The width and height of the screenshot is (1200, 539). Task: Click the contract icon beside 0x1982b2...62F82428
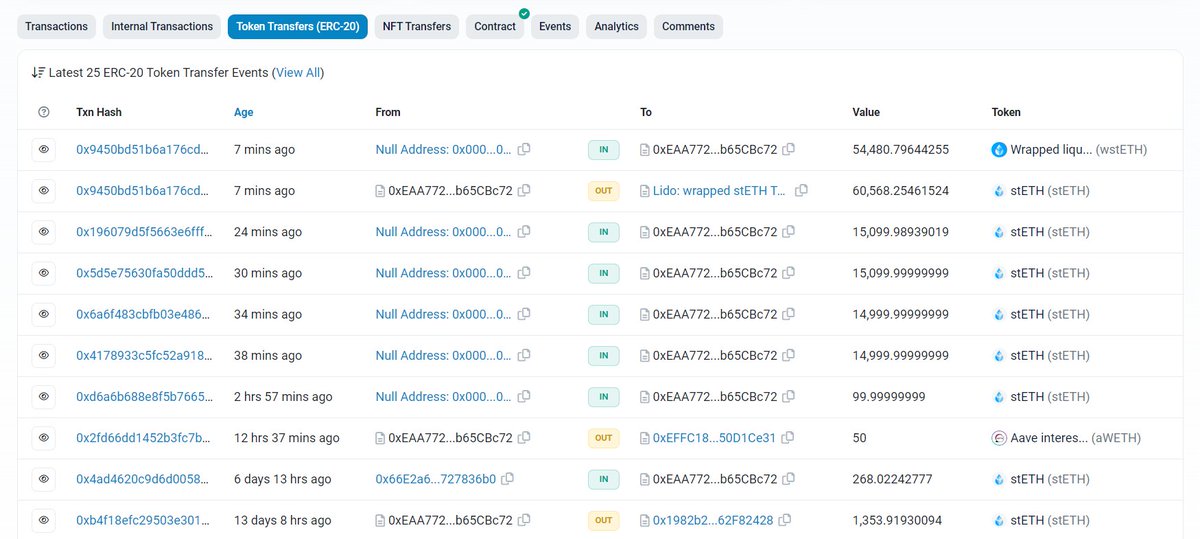(x=645, y=520)
